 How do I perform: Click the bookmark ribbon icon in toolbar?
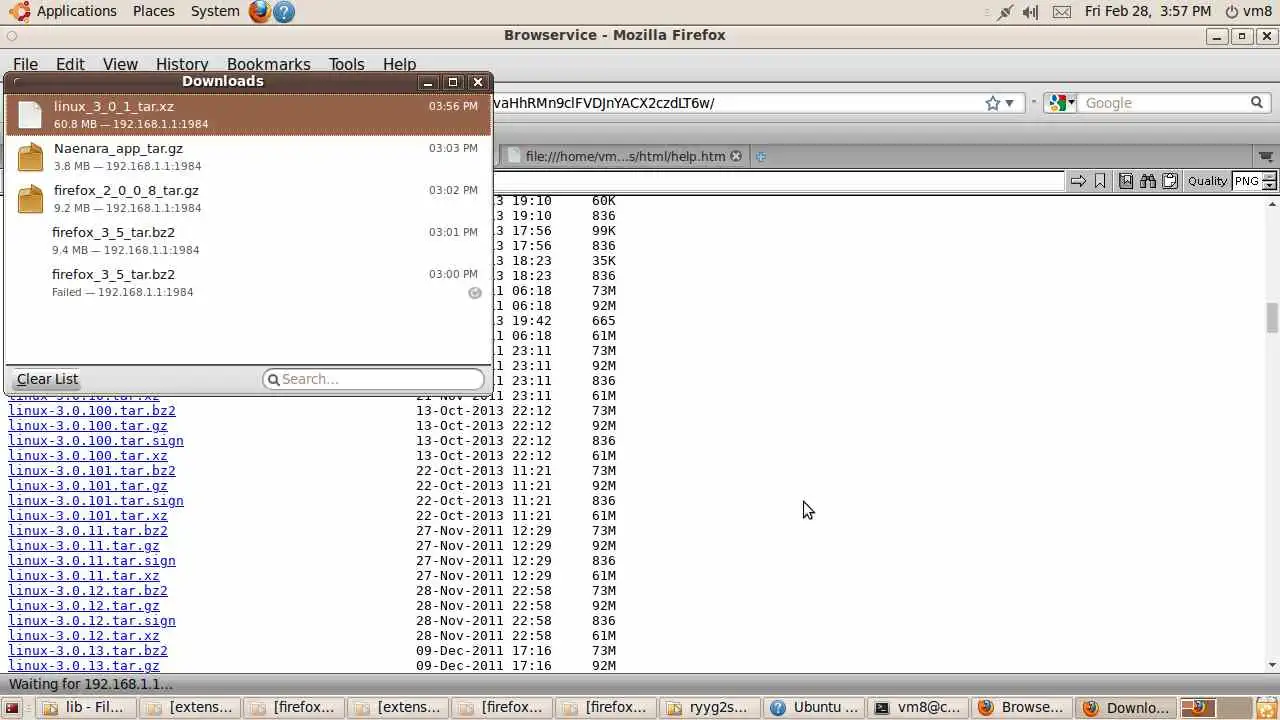tap(1100, 181)
